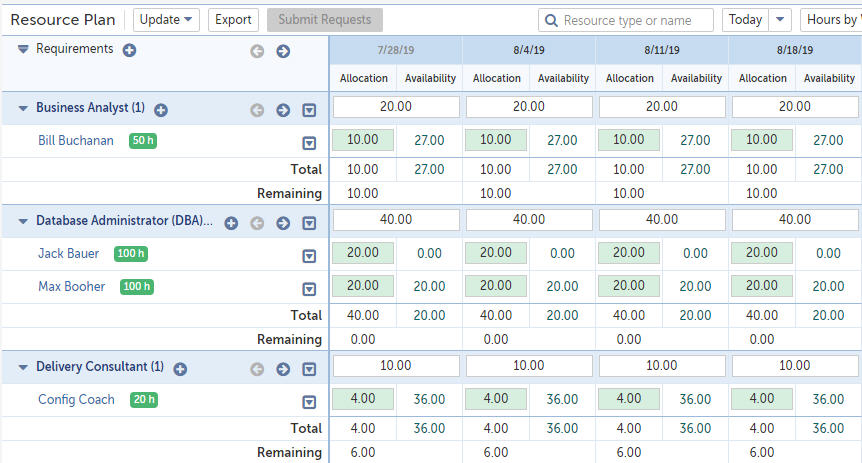Open the Bill Buchanan row options menu

310,144
